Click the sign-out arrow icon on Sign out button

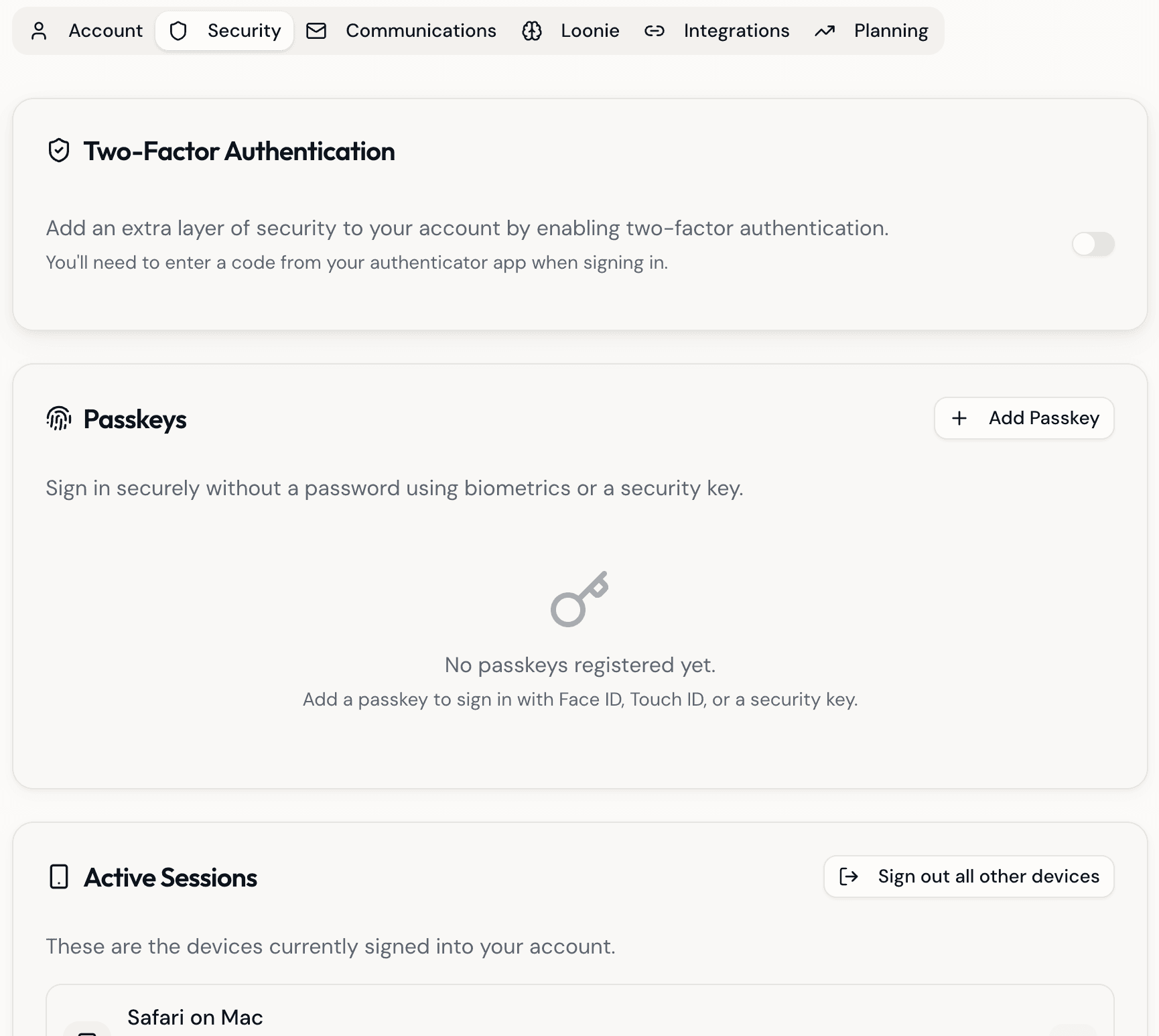(x=849, y=876)
